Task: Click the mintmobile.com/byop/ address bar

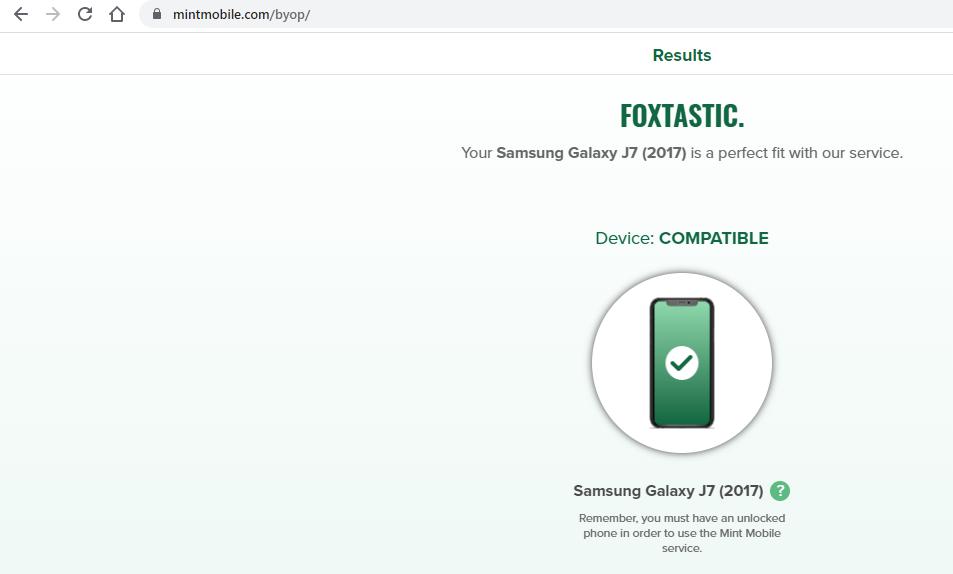Action: [546, 14]
